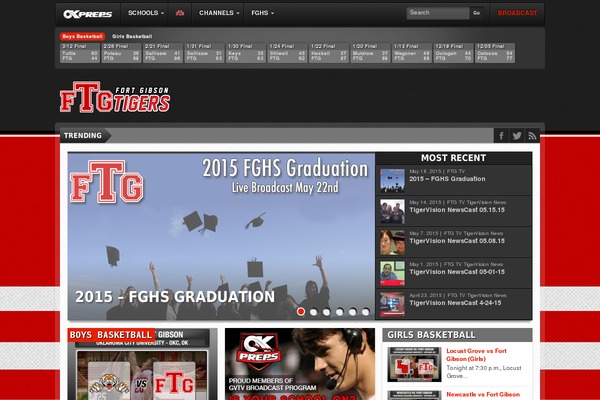The width and height of the screenshot is (600, 400).
Task: Open the 2/21 Final Sallisaw score box
Action: point(163,53)
